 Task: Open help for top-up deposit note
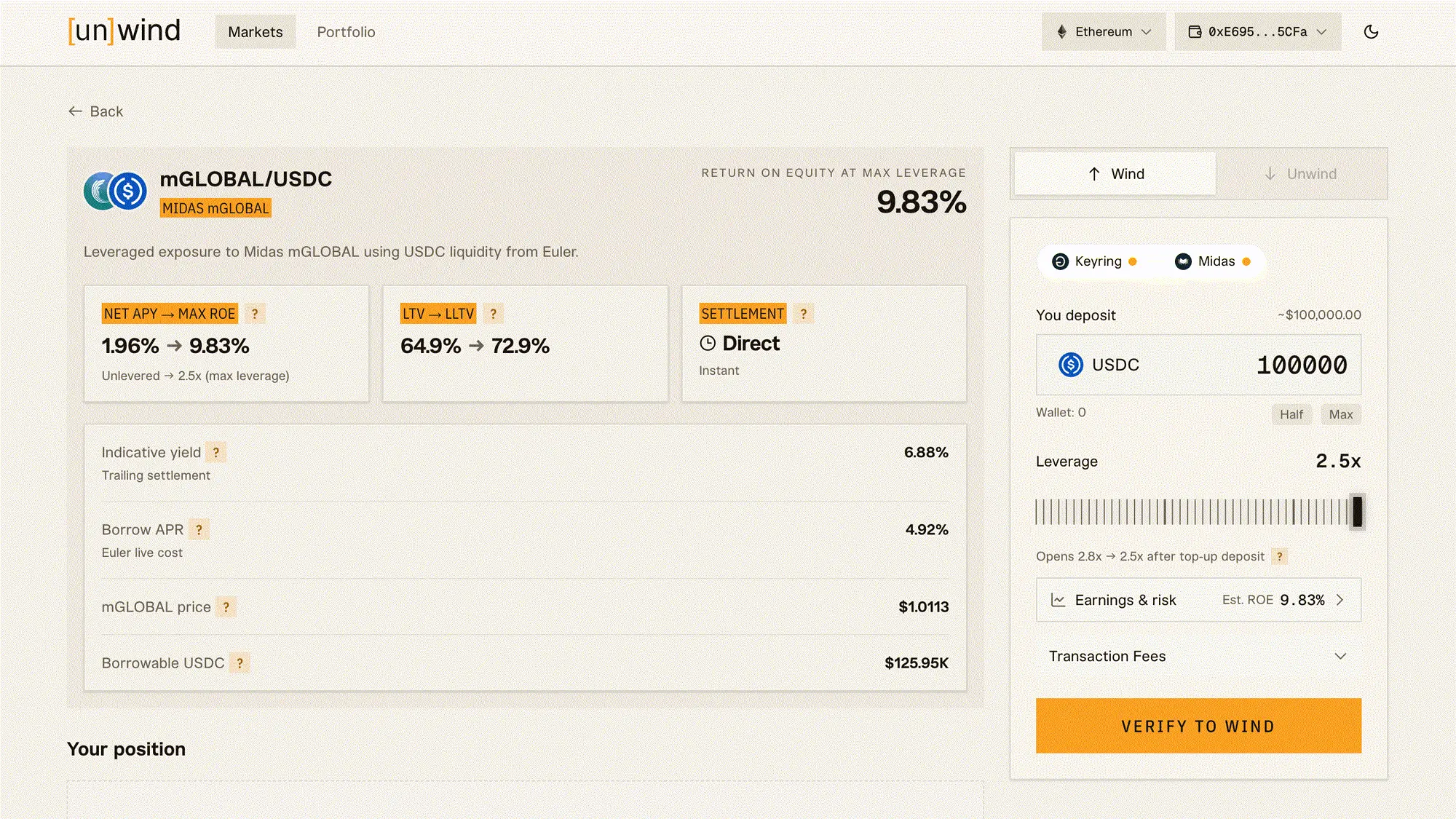pos(1279,556)
